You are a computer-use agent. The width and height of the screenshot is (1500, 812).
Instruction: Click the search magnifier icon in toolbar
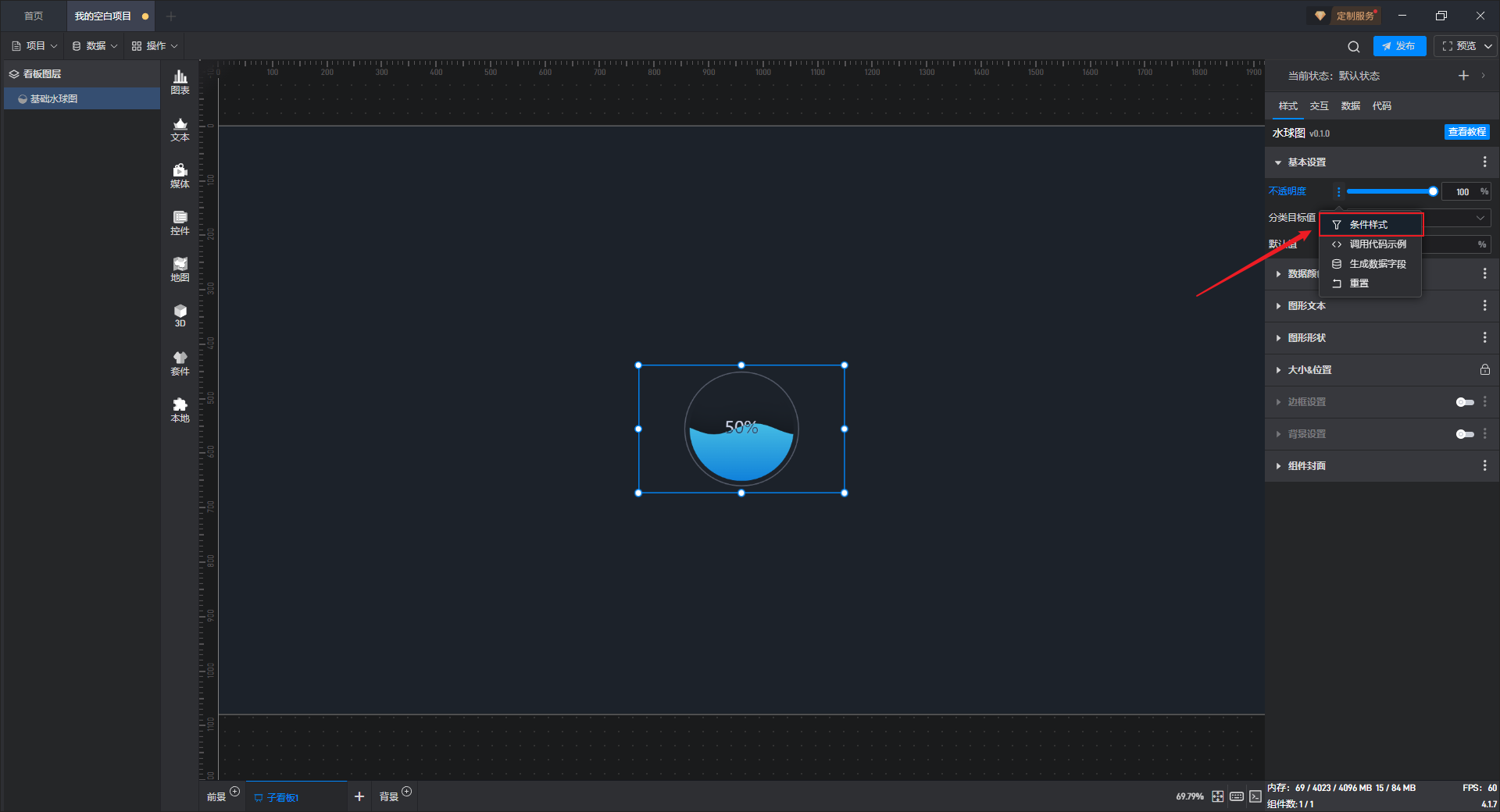point(1354,47)
